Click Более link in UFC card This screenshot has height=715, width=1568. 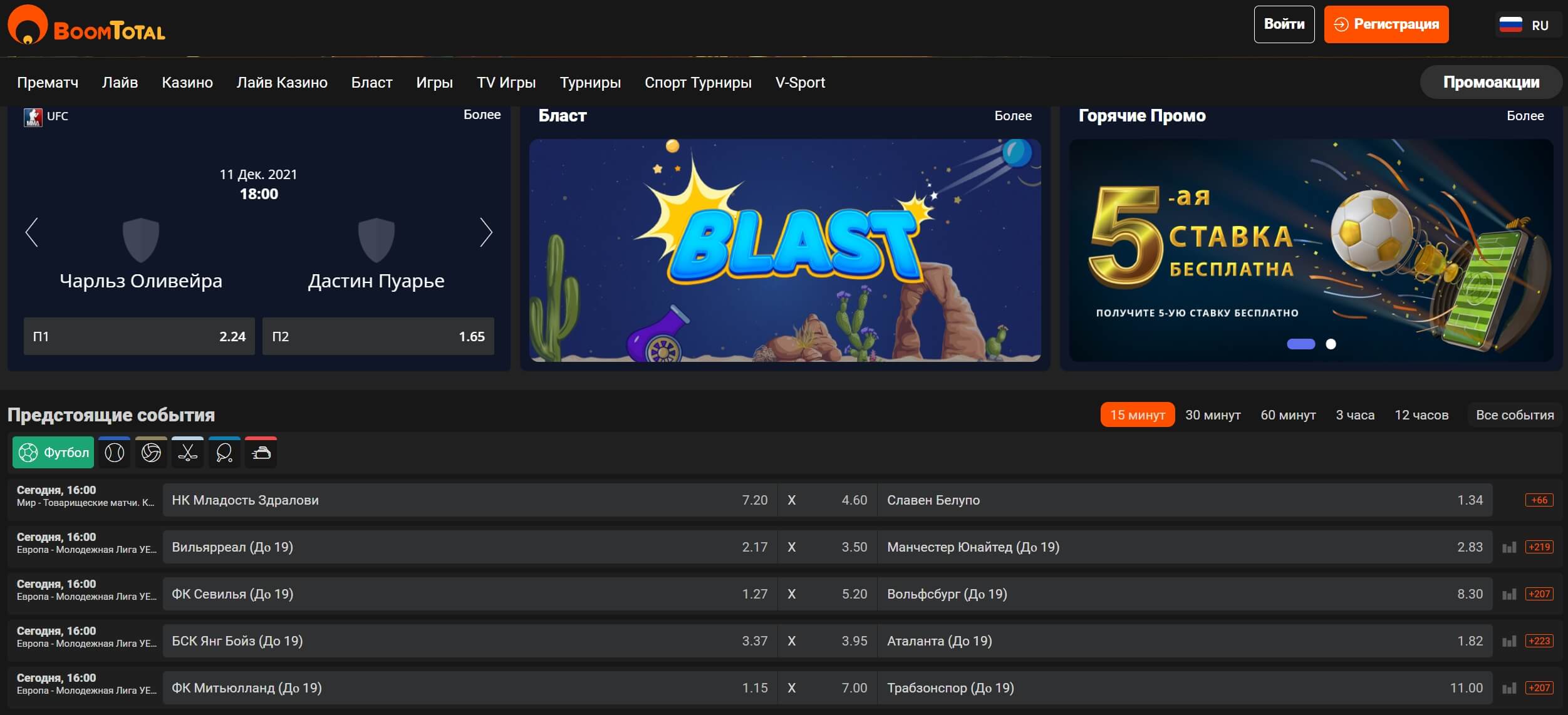pyautogui.click(x=482, y=115)
